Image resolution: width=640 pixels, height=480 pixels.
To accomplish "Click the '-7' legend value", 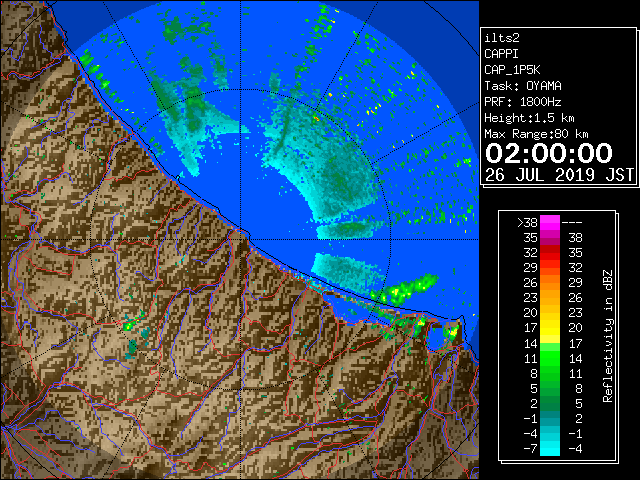I will click(x=530, y=449).
